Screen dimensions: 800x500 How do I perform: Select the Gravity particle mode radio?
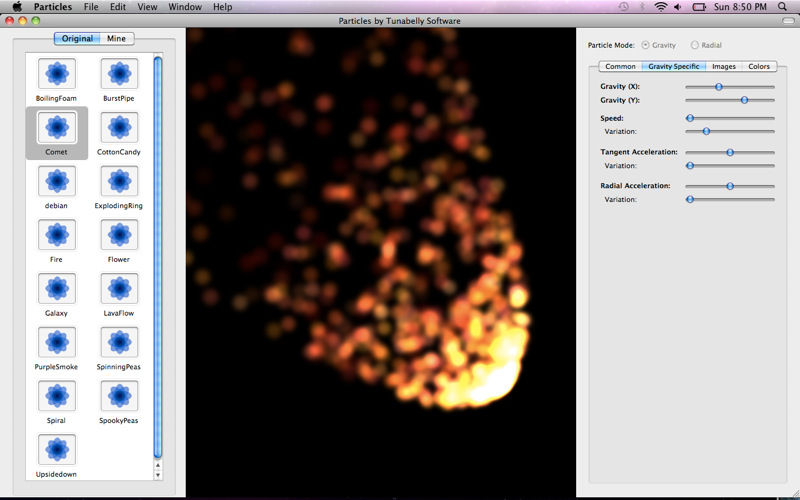tap(646, 45)
